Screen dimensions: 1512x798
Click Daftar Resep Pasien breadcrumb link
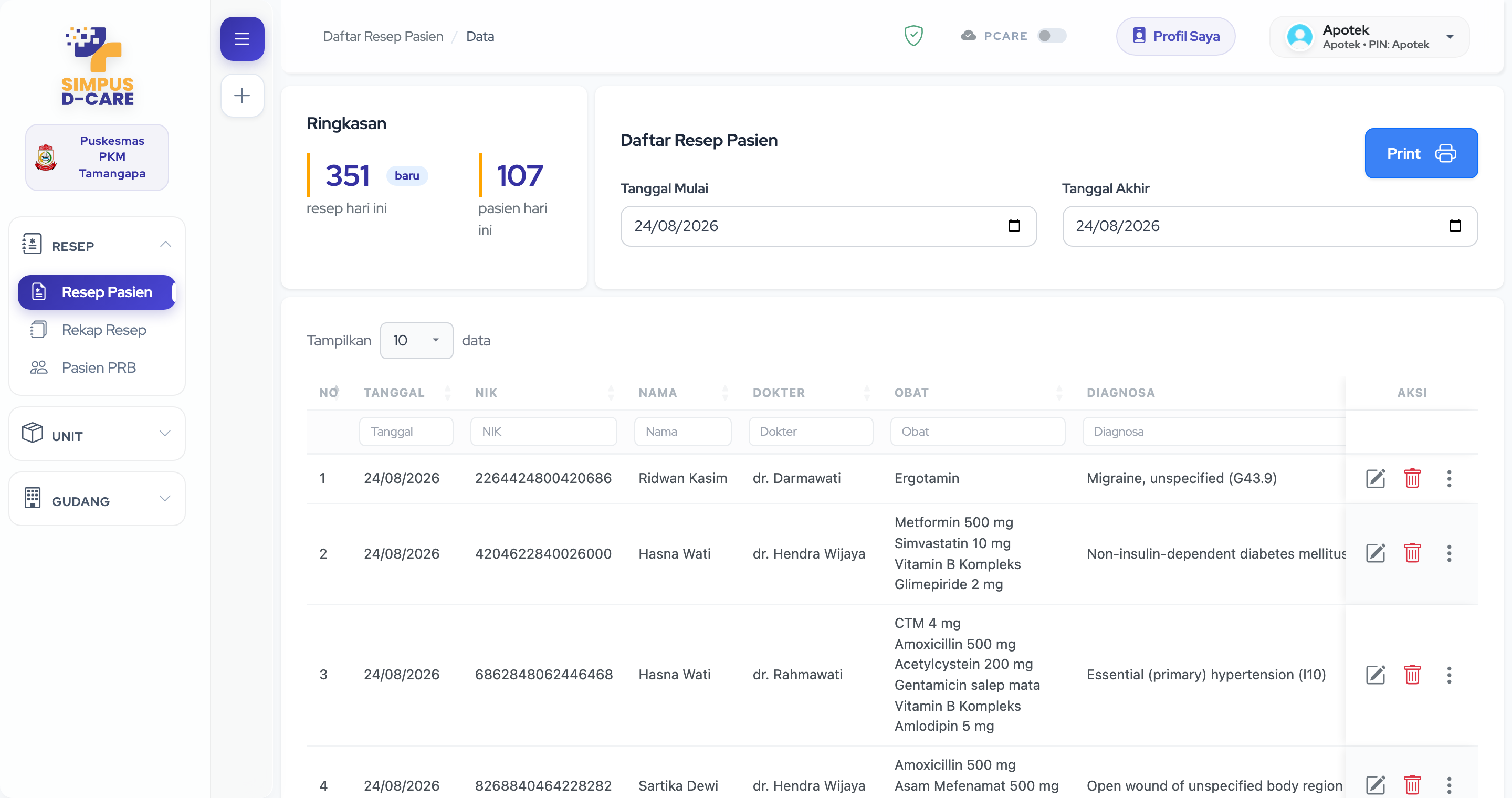(383, 36)
